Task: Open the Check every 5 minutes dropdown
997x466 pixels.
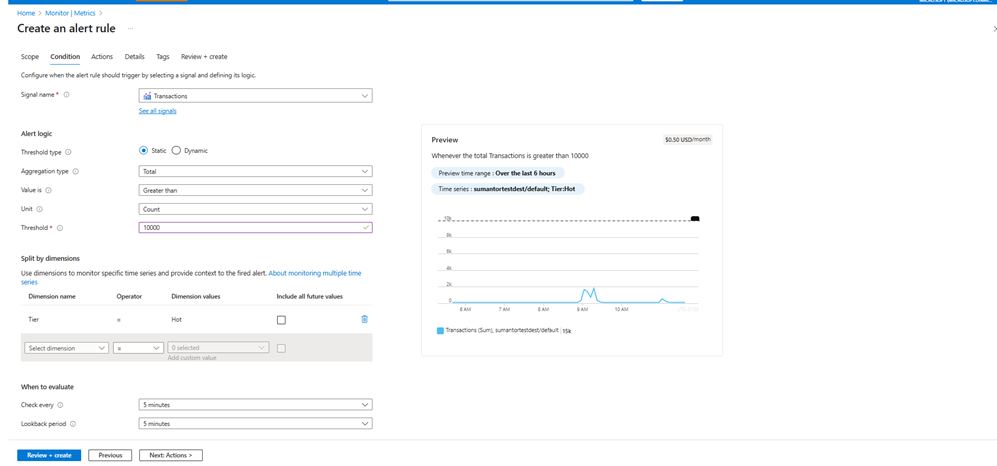Action: pos(255,404)
